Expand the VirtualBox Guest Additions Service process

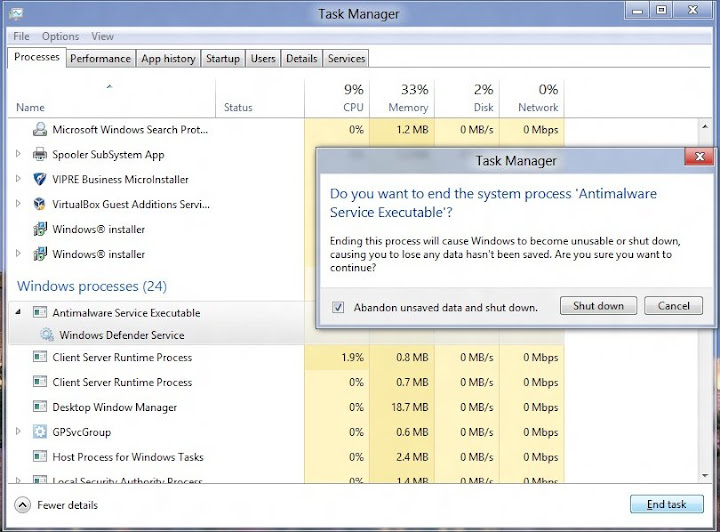(x=18, y=203)
